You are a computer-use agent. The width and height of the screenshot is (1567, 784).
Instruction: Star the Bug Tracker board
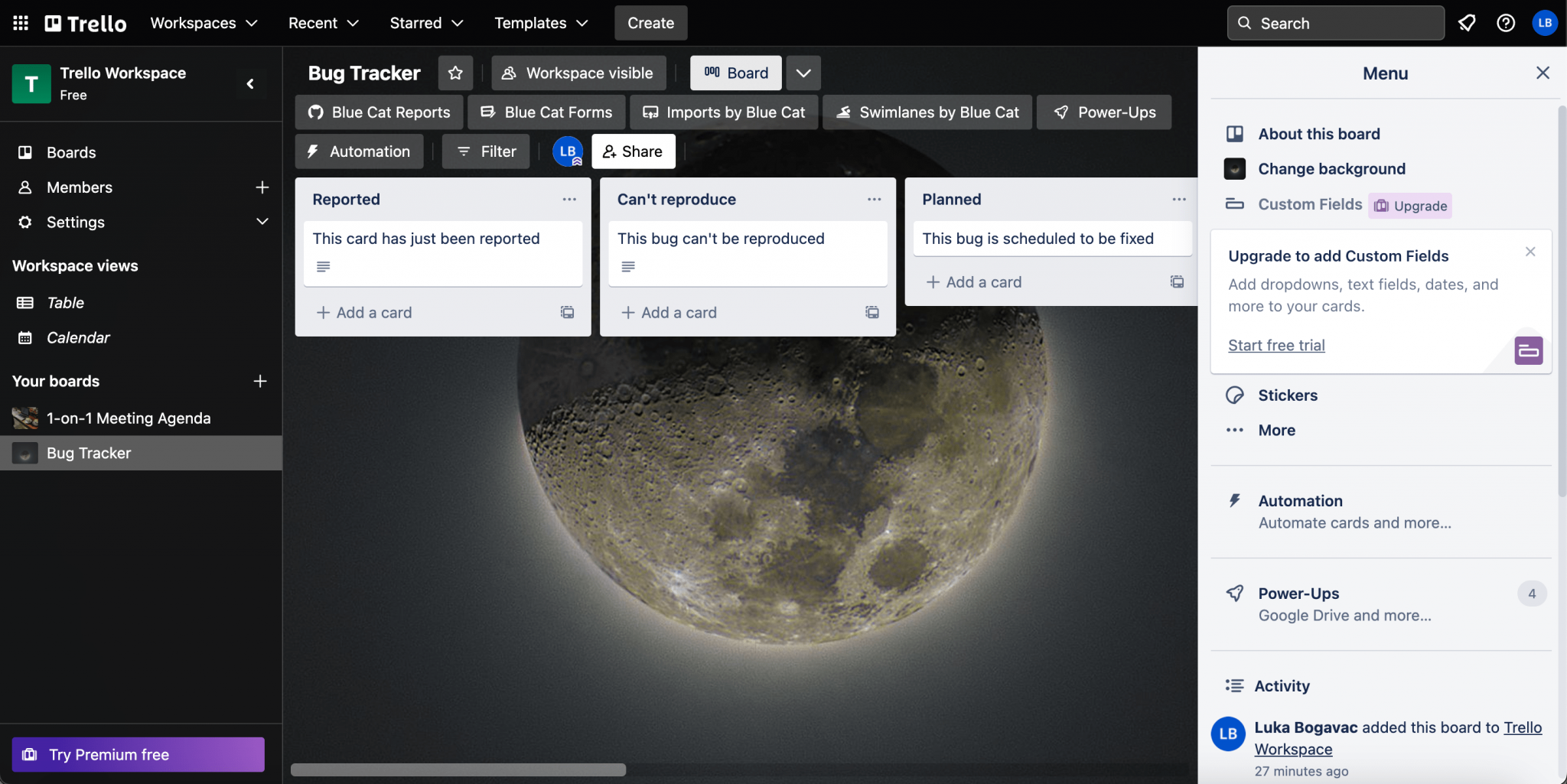click(455, 73)
